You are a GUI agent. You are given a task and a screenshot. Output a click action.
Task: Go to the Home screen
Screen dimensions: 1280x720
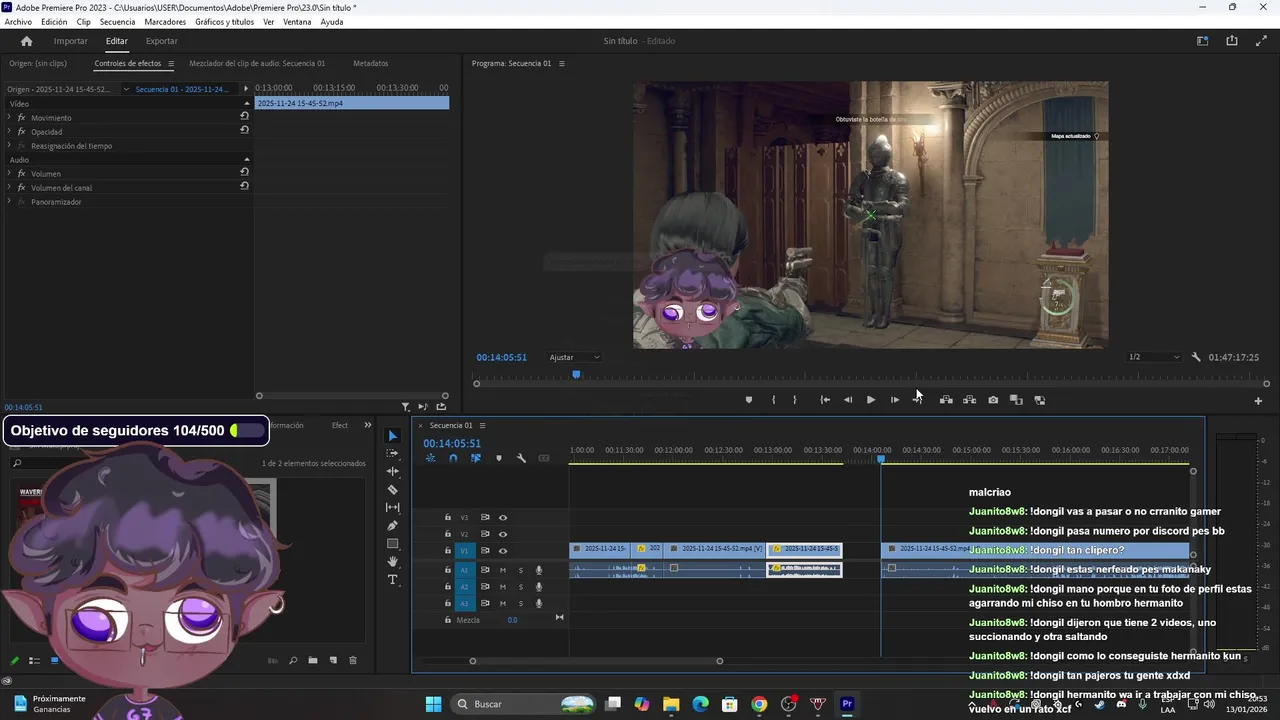pos(26,41)
